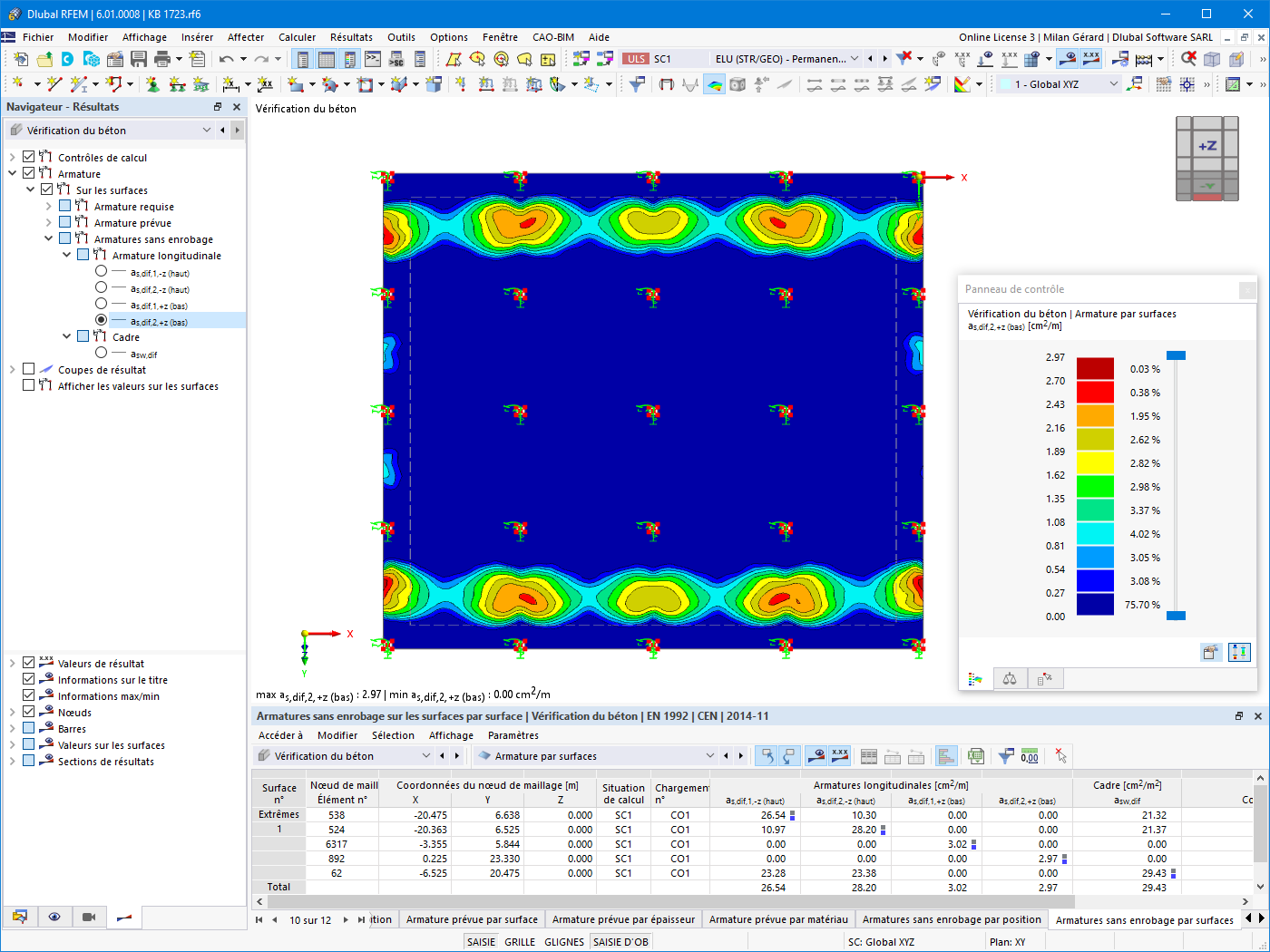Uncheck the Armature checkbox in navigator

[29, 173]
